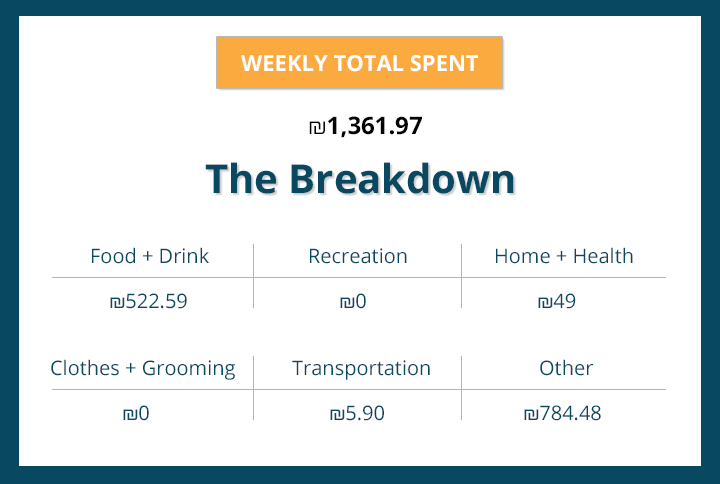Select the ₪0 amount under Clothes + Grooming
Viewport: 720px width, 484px height.
click(135, 412)
